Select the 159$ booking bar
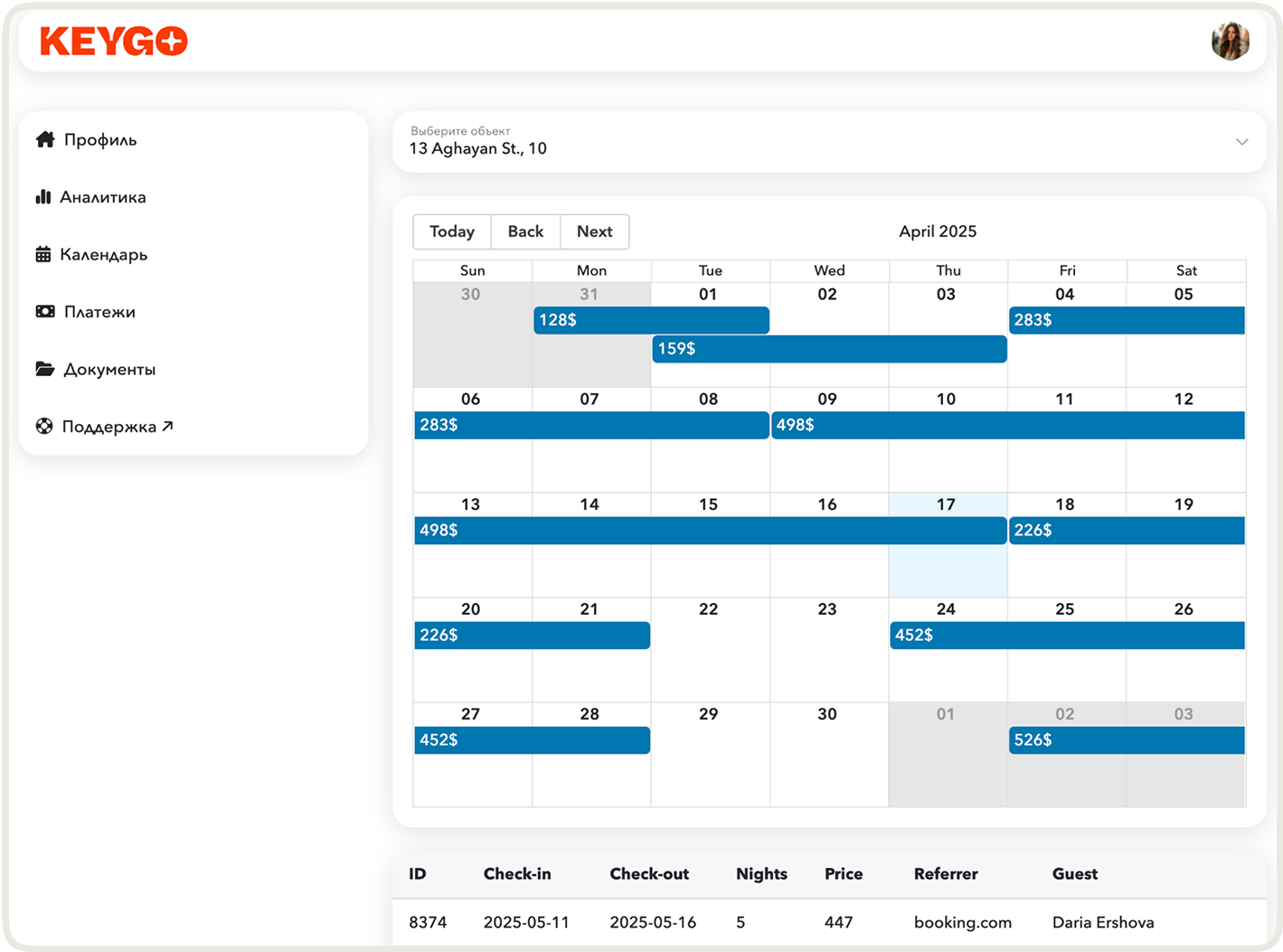Image resolution: width=1283 pixels, height=952 pixels. [829, 349]
